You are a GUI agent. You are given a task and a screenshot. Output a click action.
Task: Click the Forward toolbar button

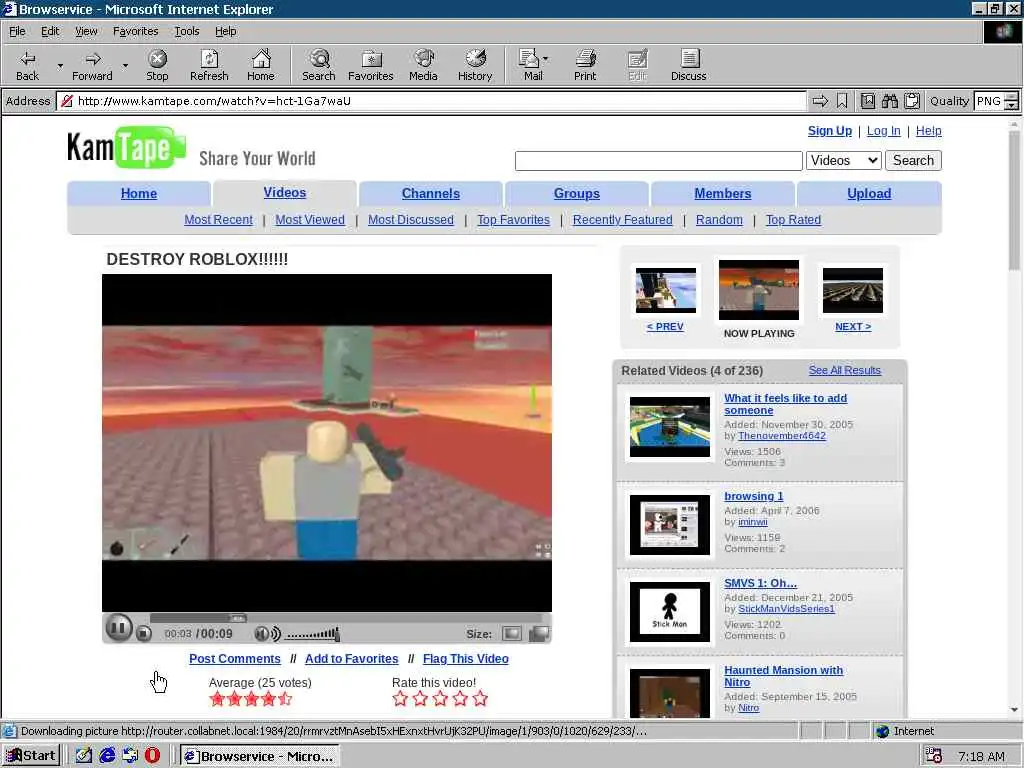[92, 65]
